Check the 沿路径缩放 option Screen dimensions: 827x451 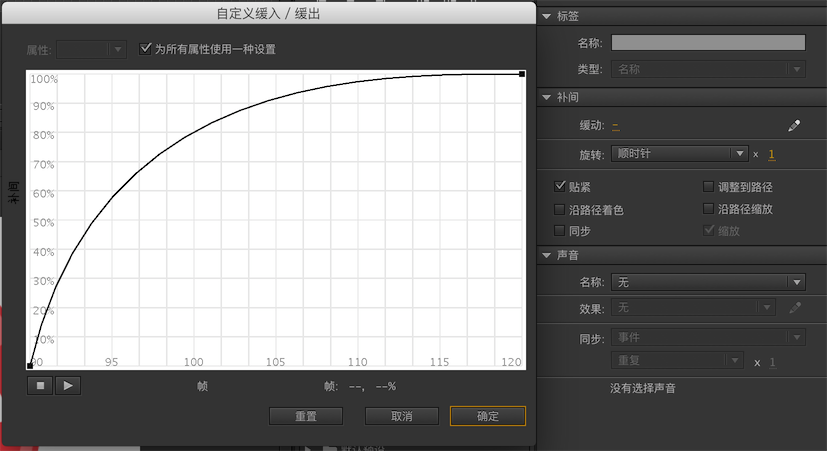click(709, 210)
